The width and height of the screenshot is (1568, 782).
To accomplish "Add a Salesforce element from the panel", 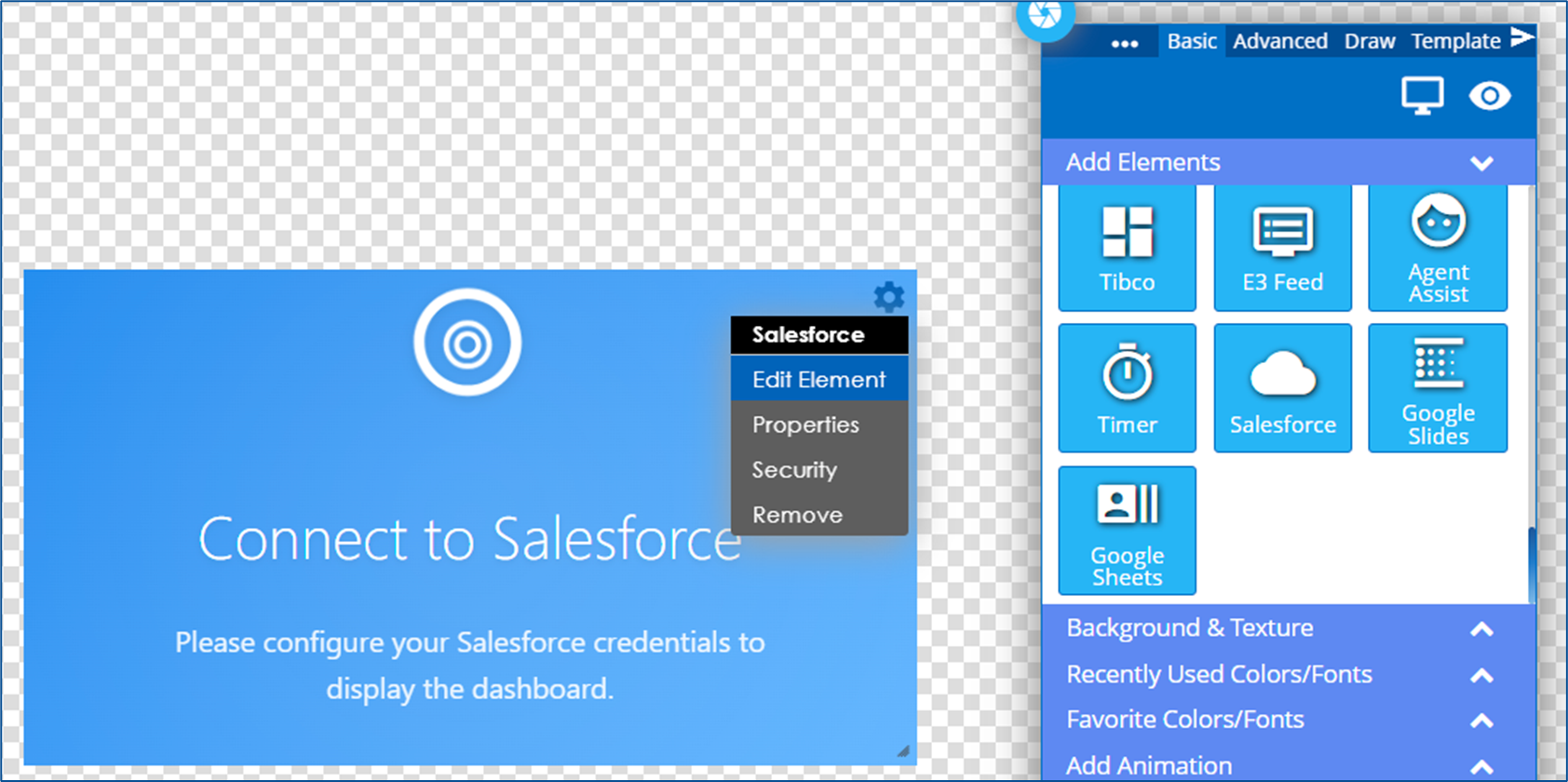I will point(1282,388).
